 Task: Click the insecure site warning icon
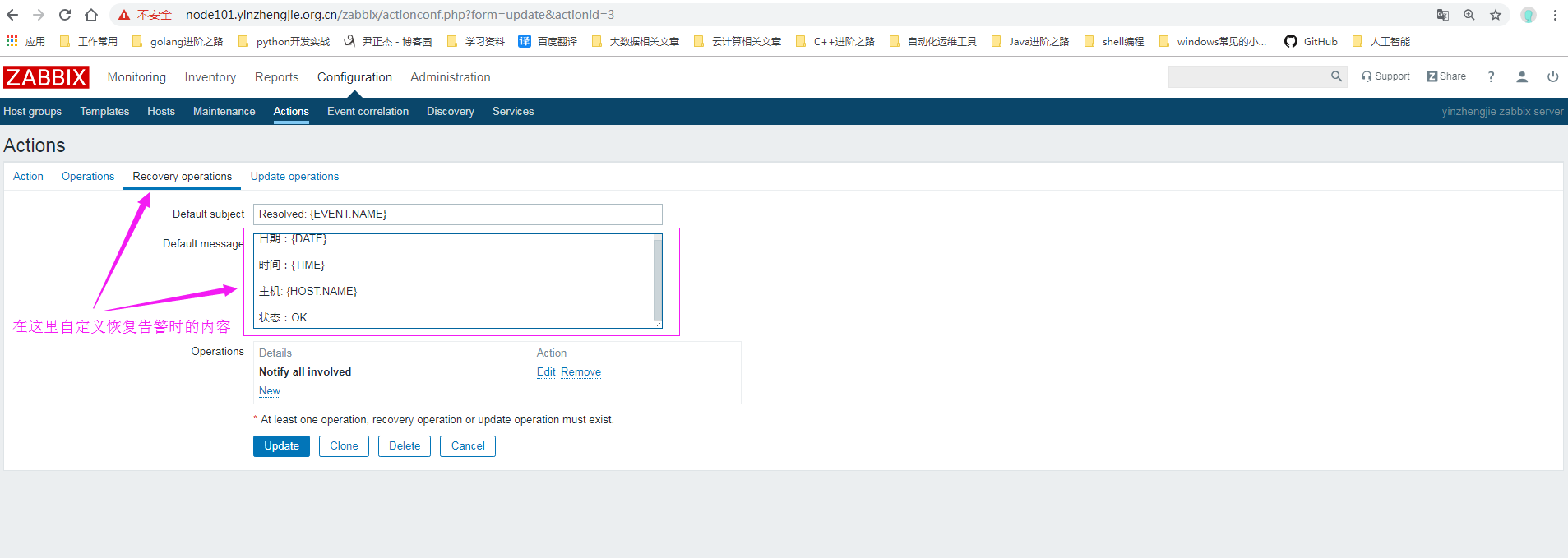pyautogui.click(x=124, y=15)
